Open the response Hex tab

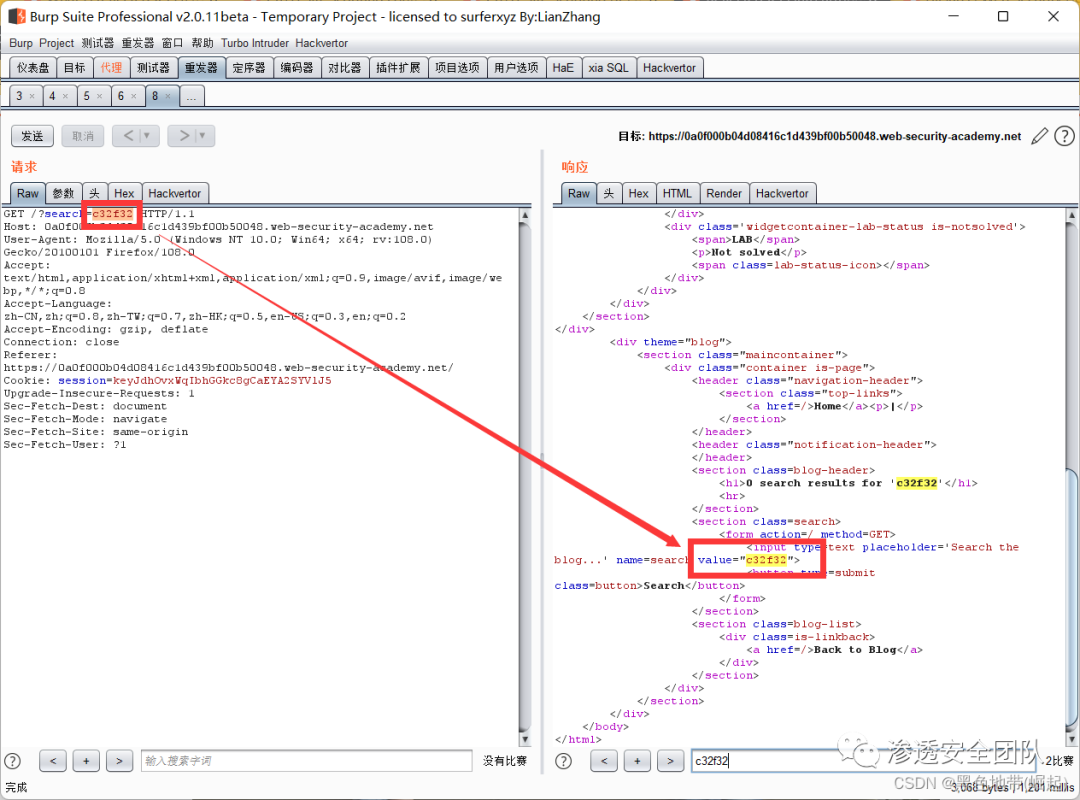pos(638,194)
